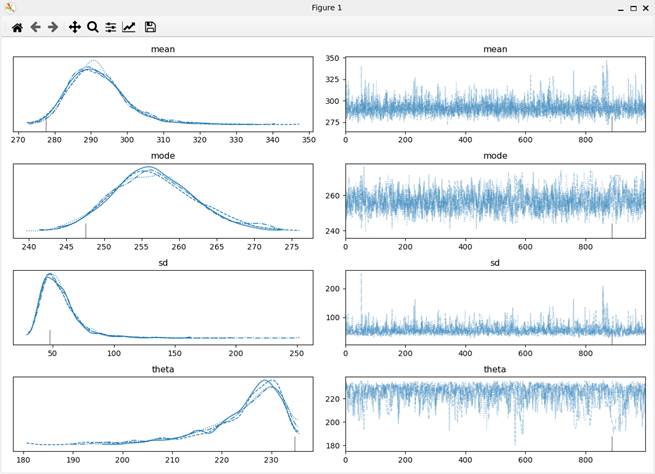Go back to the previous view
This screenshot has width=655, height=474.
point(35,28)
